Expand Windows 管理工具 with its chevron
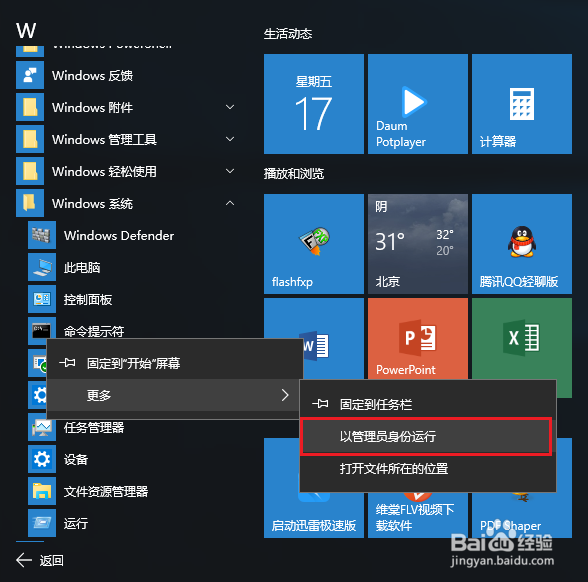The height and width of the screenshot is (582, 588). pos(230,139)
